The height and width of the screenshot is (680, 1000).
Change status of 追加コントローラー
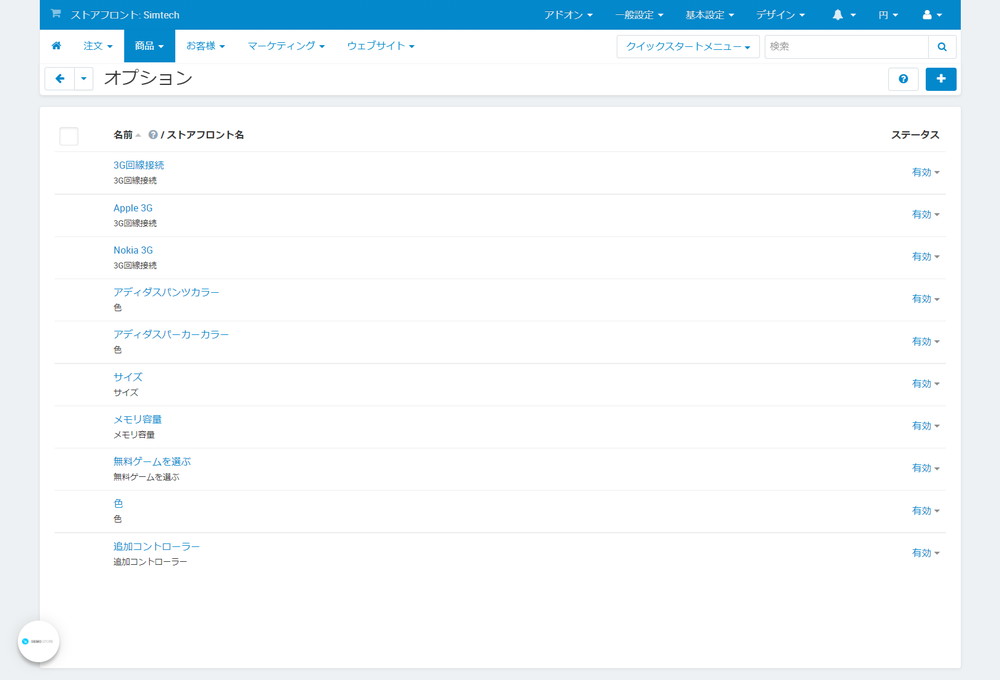[925, 552]
